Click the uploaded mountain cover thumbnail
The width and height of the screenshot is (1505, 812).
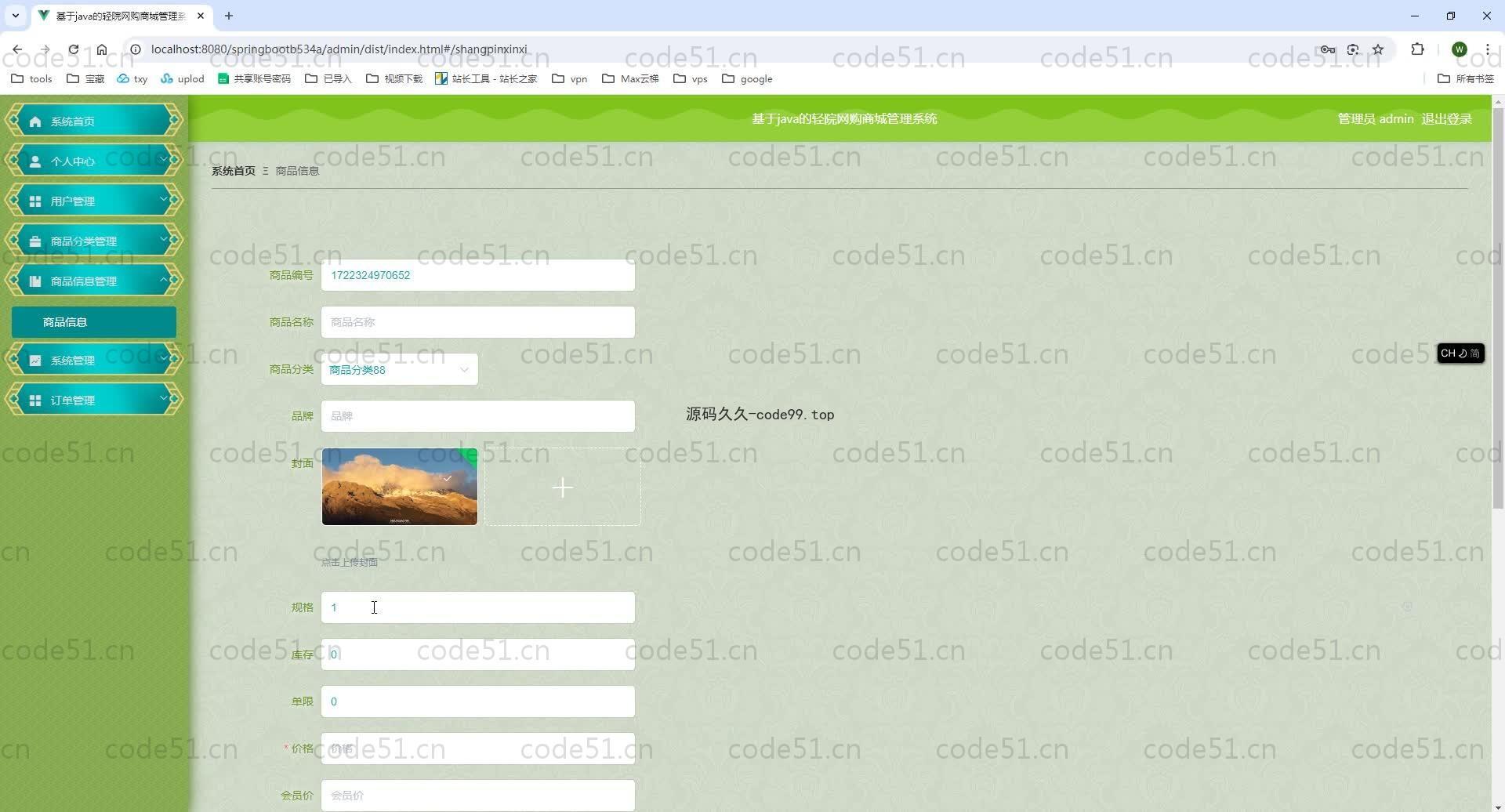pos(399,487)
